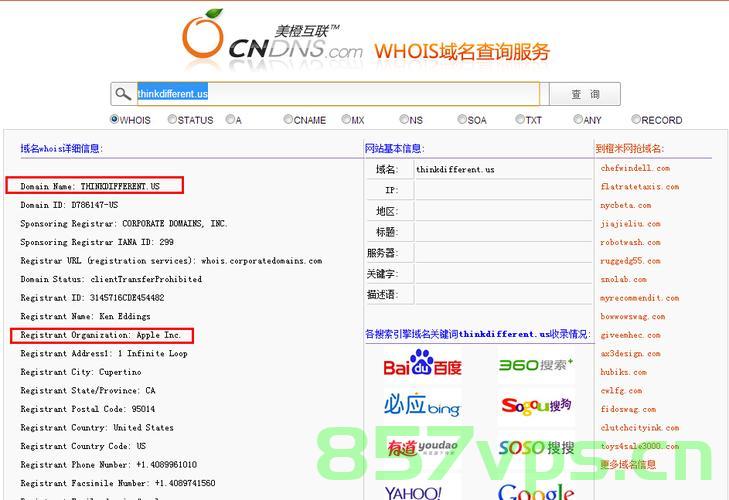Click Domain ID: D786147-US text

[69, 205]
